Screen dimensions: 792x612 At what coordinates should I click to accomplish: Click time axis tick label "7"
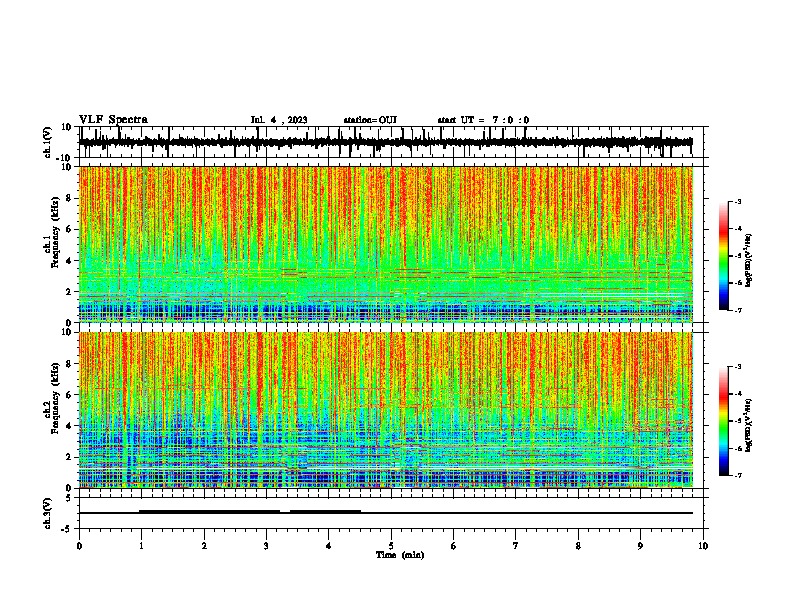(516, 546)
